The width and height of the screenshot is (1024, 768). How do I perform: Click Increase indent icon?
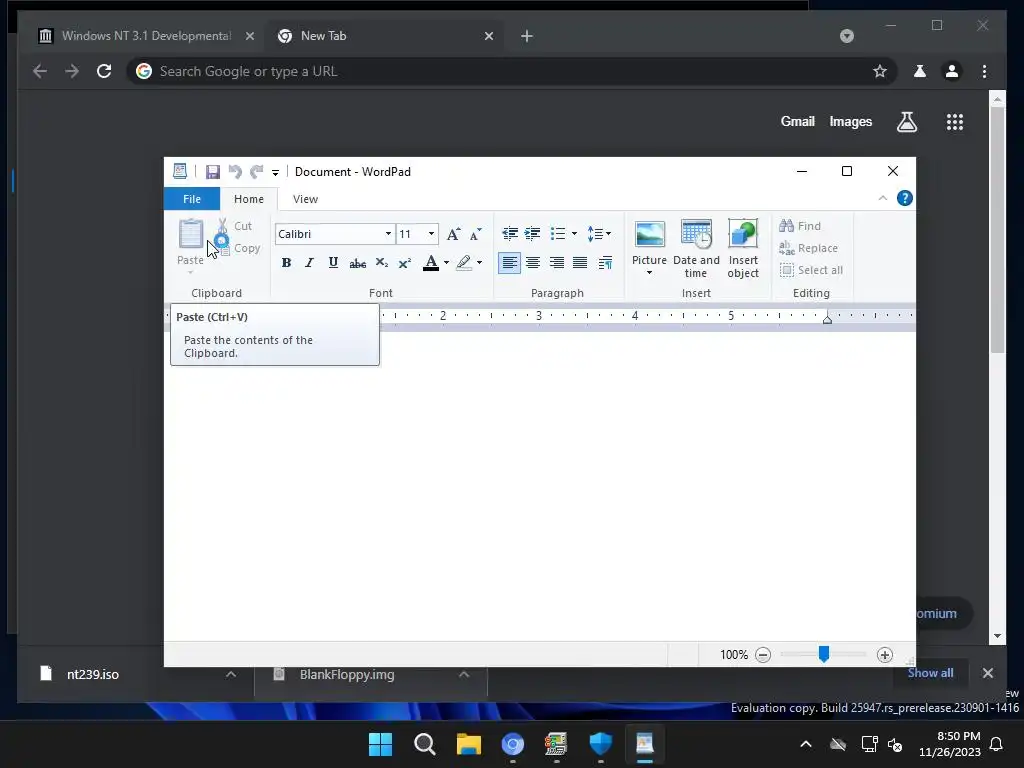tap(533, 233)
